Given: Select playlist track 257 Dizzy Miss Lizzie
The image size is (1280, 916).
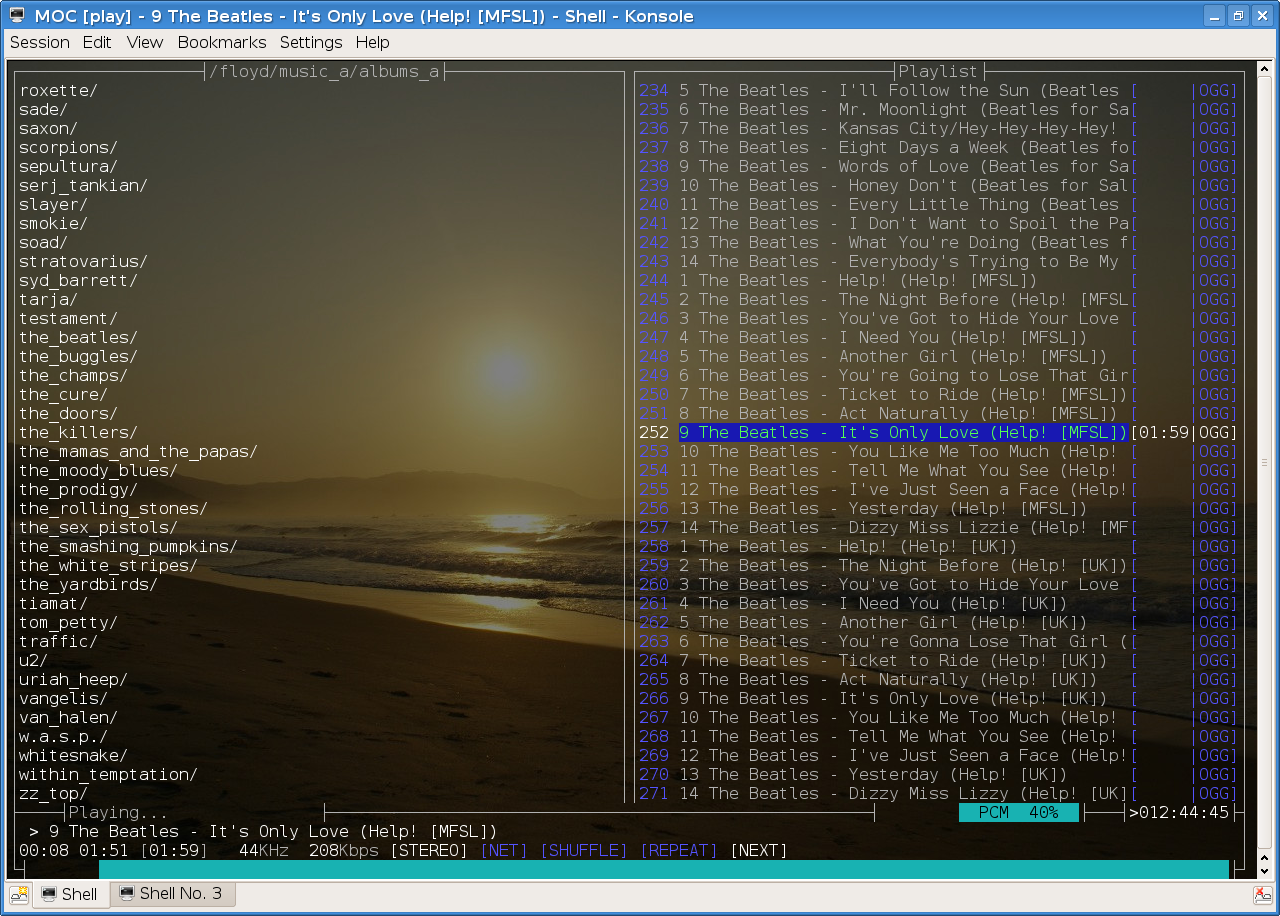Looking at the screenshot, I should click(938, 527).
